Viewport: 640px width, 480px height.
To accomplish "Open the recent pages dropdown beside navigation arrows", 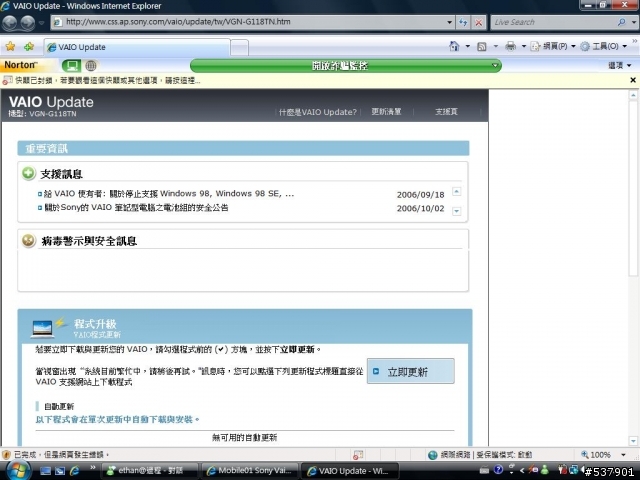I will [41, 23].
